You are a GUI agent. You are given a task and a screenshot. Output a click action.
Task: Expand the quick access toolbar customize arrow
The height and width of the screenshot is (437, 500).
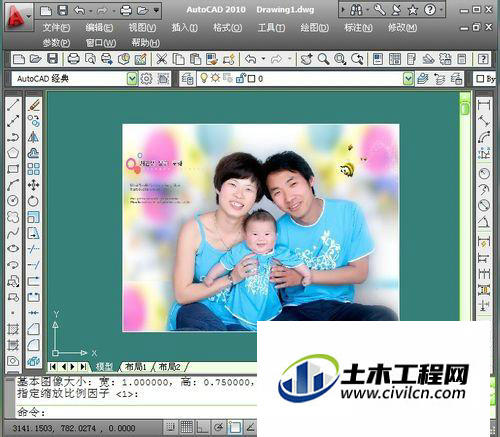(x=156, y=11)
